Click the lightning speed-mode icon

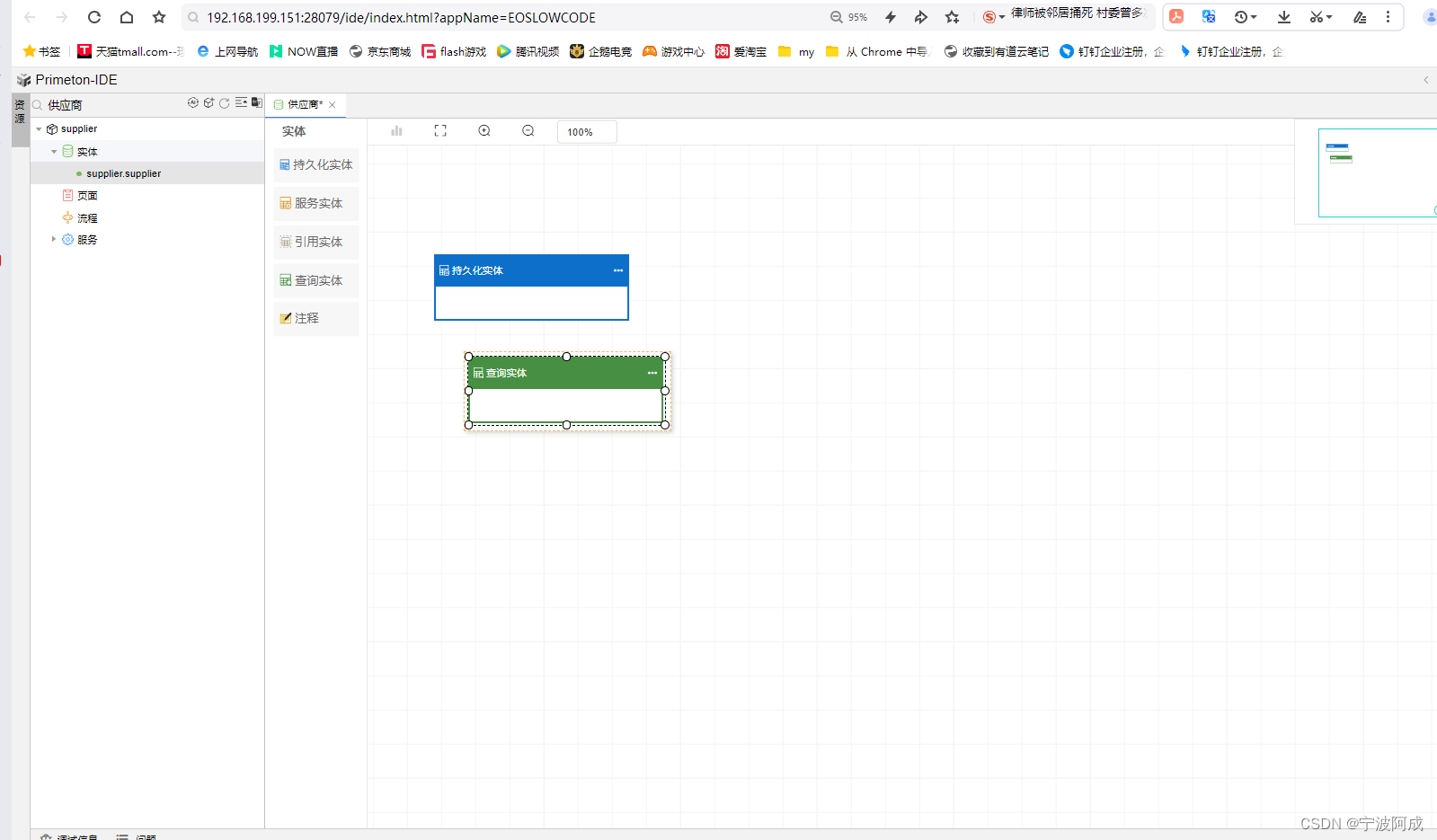[891, 17]
